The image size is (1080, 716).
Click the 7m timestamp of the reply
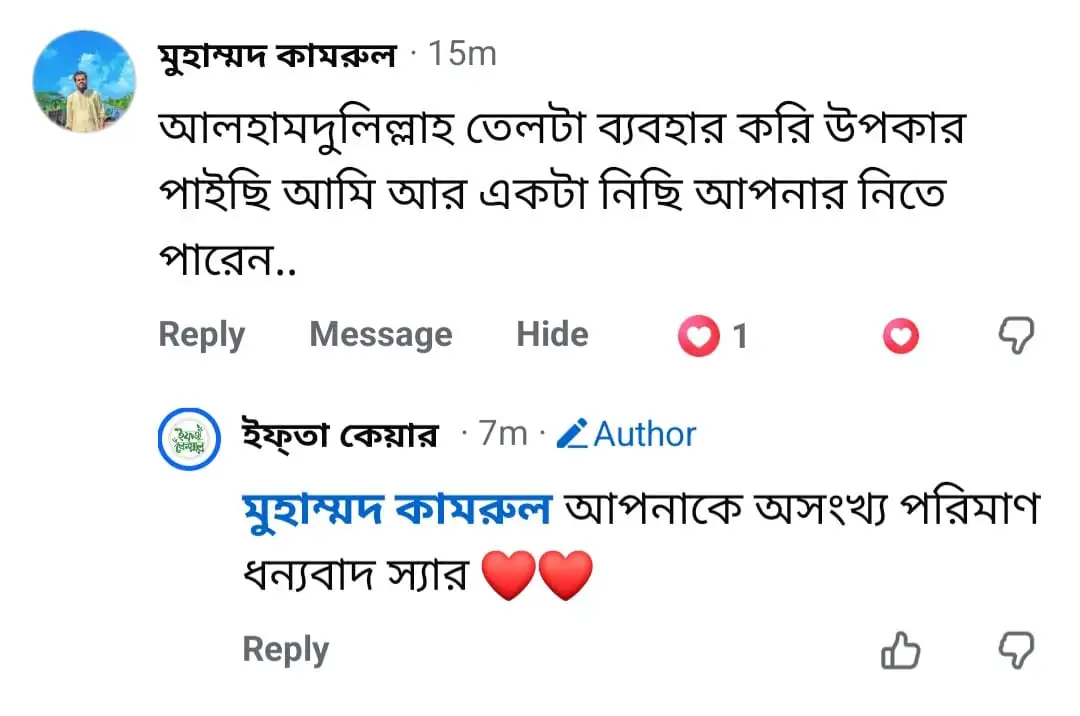[503, 434]
